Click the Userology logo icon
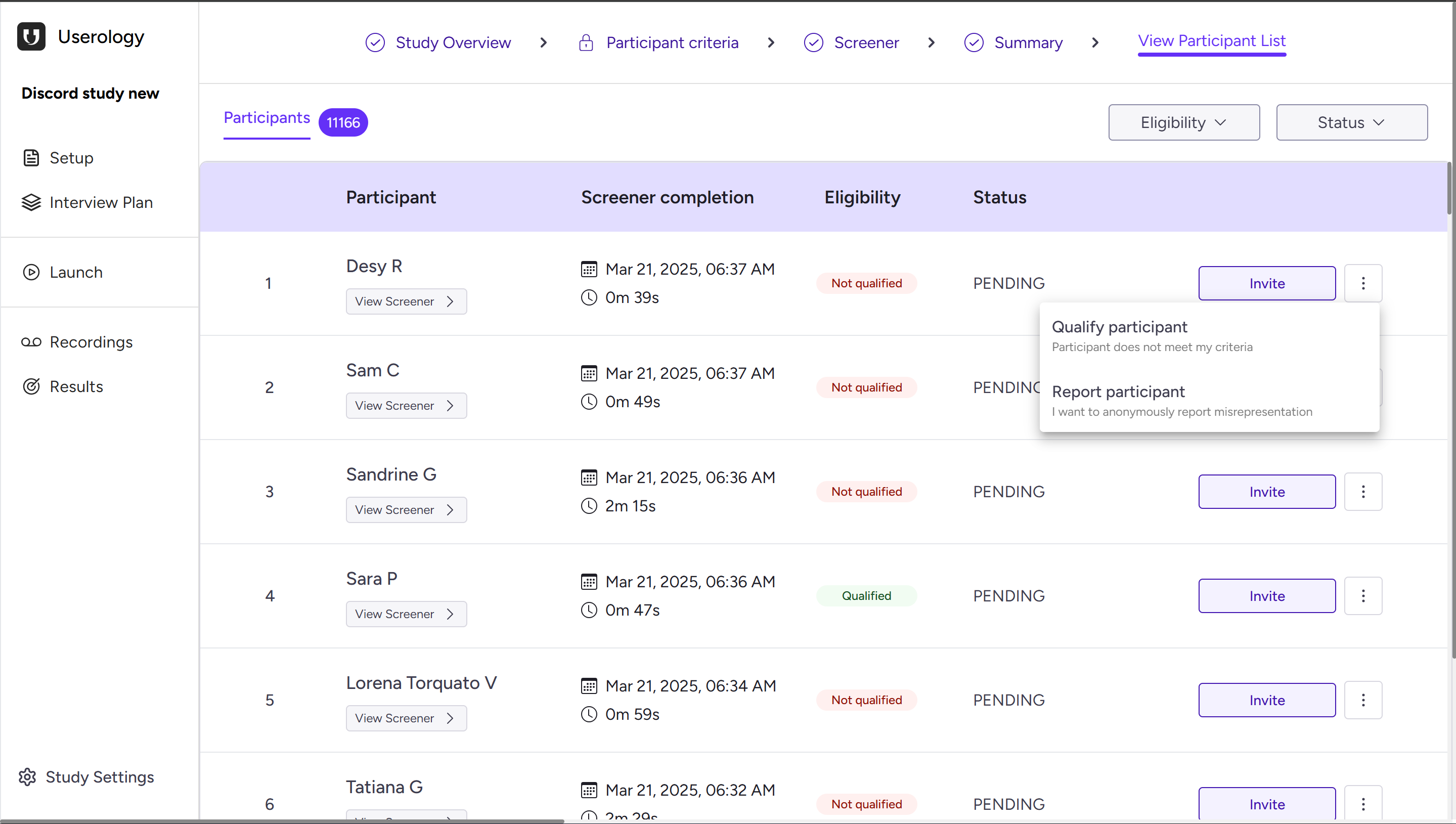The width and height of the screenshot is (1456, 824). coord(30,36)
